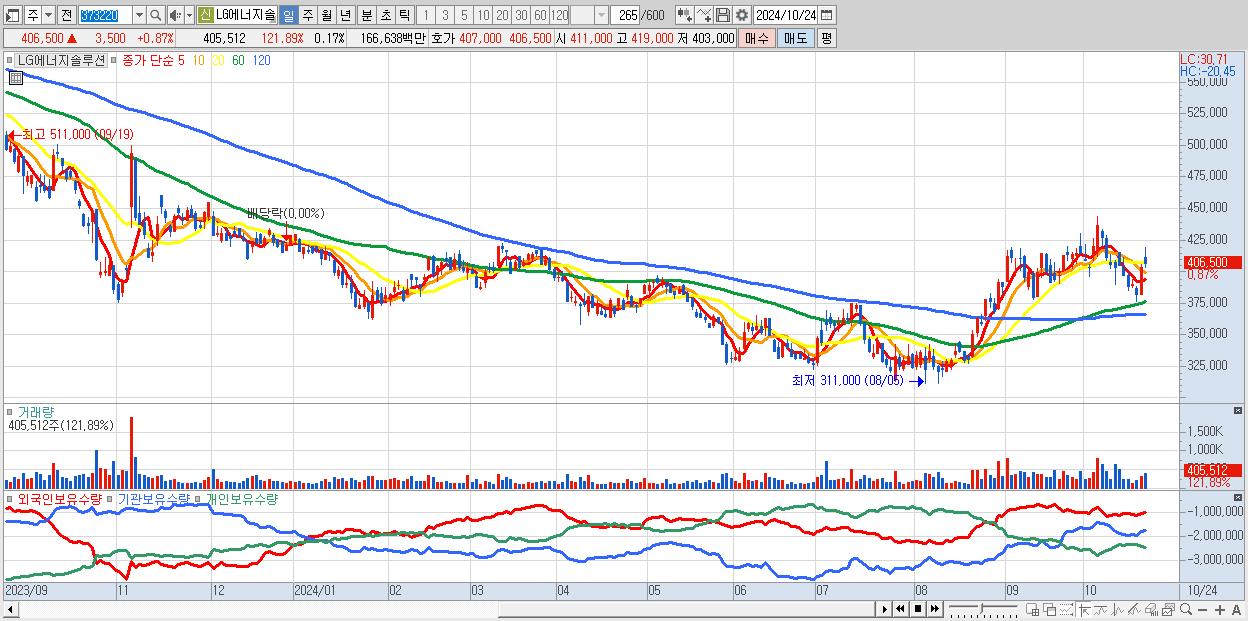Click the crosshair cursor tool icon

click(x=1084, y=609)
